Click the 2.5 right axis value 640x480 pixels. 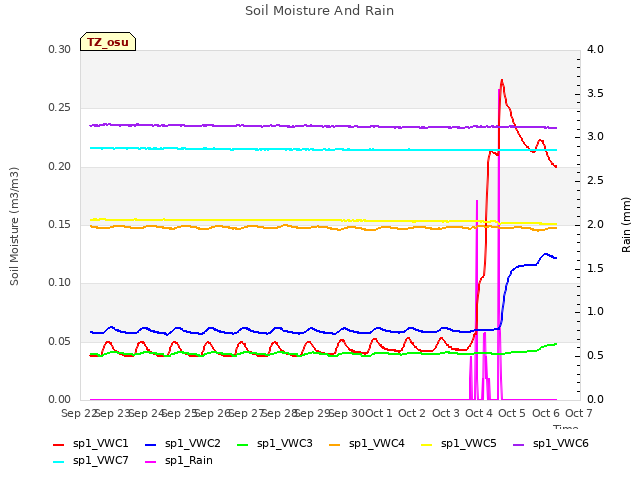pos(595,181)
